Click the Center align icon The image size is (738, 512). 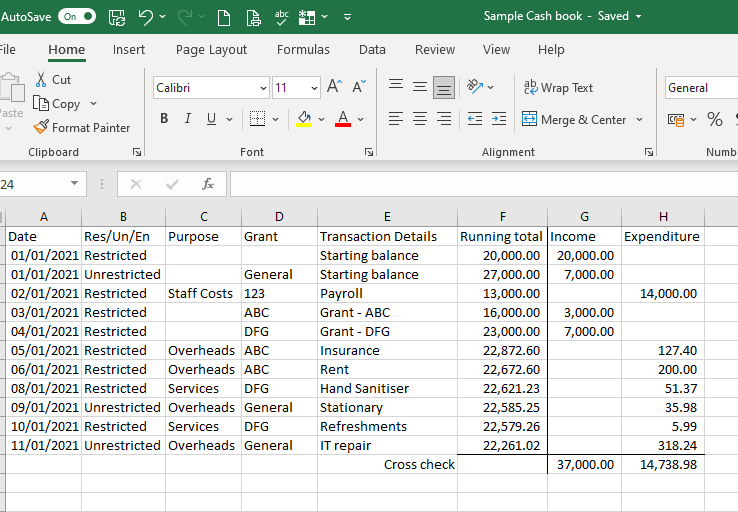[x=419, y=119]
